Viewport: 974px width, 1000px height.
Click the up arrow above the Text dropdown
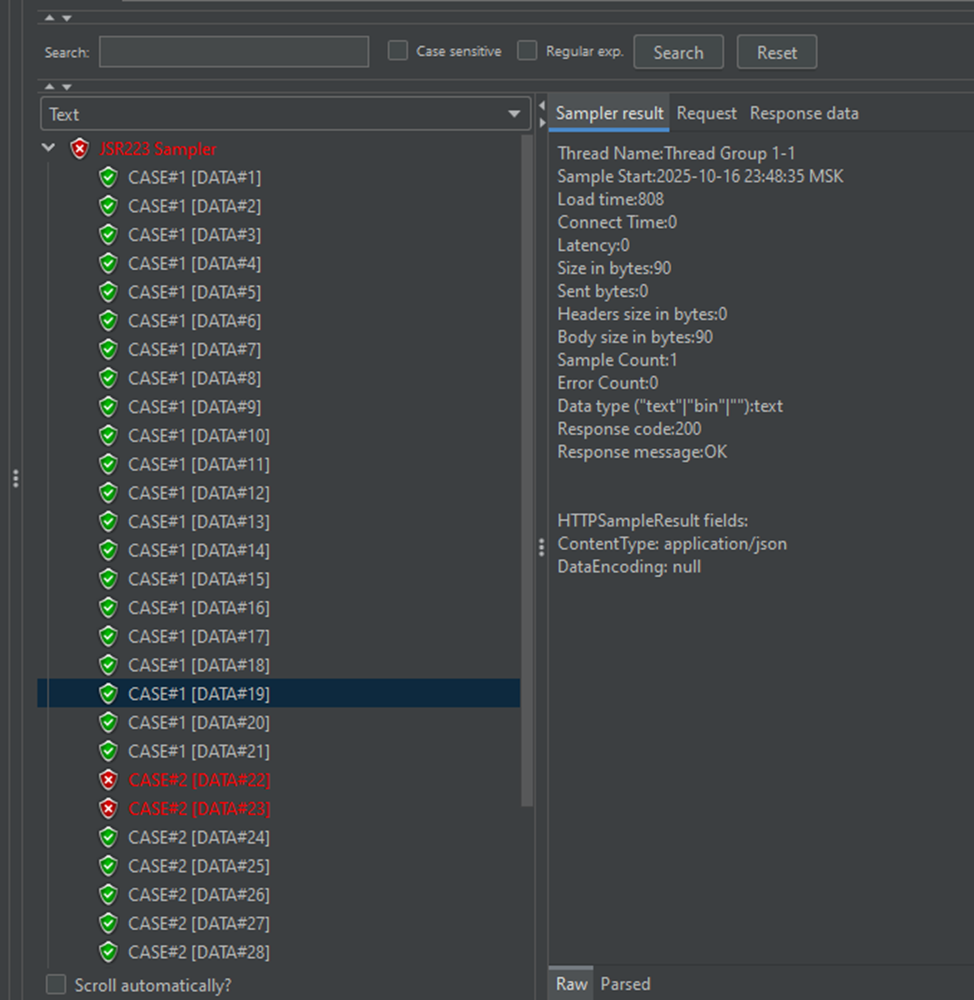pos(50,86)
